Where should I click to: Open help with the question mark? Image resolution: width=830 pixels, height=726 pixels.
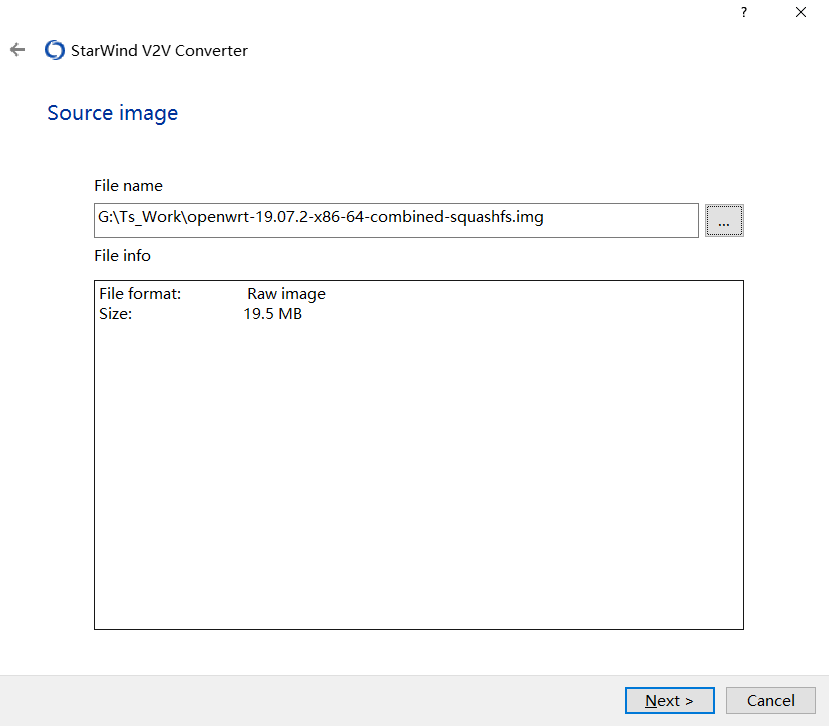[743, 12]
